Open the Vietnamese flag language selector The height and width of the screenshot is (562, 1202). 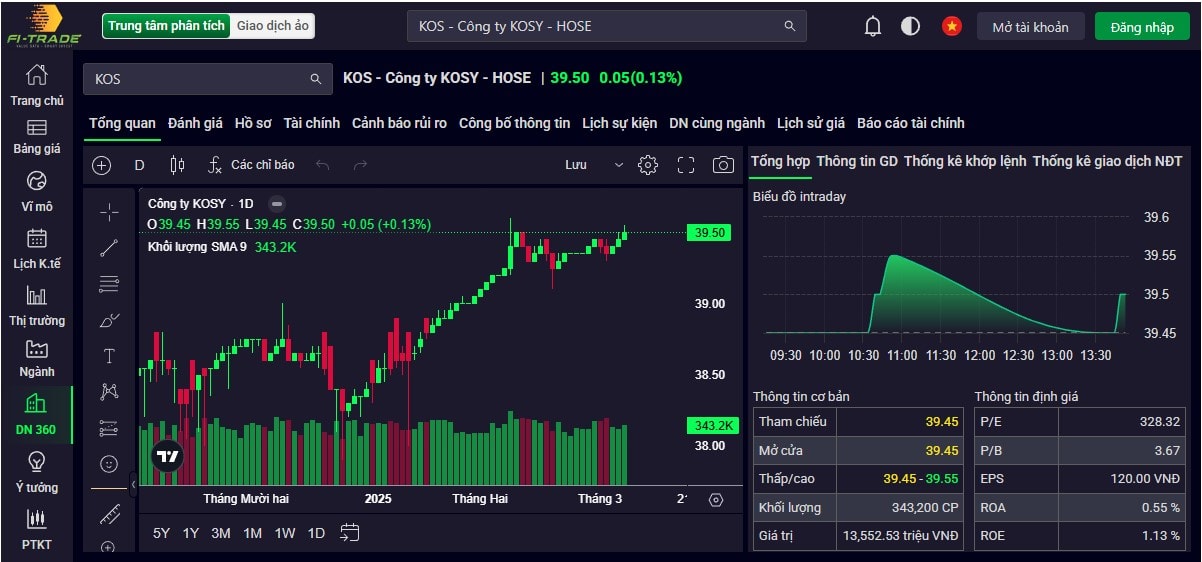pos(951,27)
